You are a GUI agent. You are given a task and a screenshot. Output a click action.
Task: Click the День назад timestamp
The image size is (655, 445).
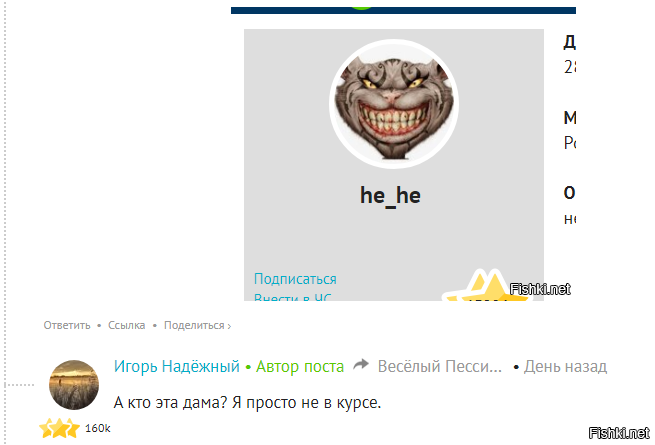click(x=565, y=366)
